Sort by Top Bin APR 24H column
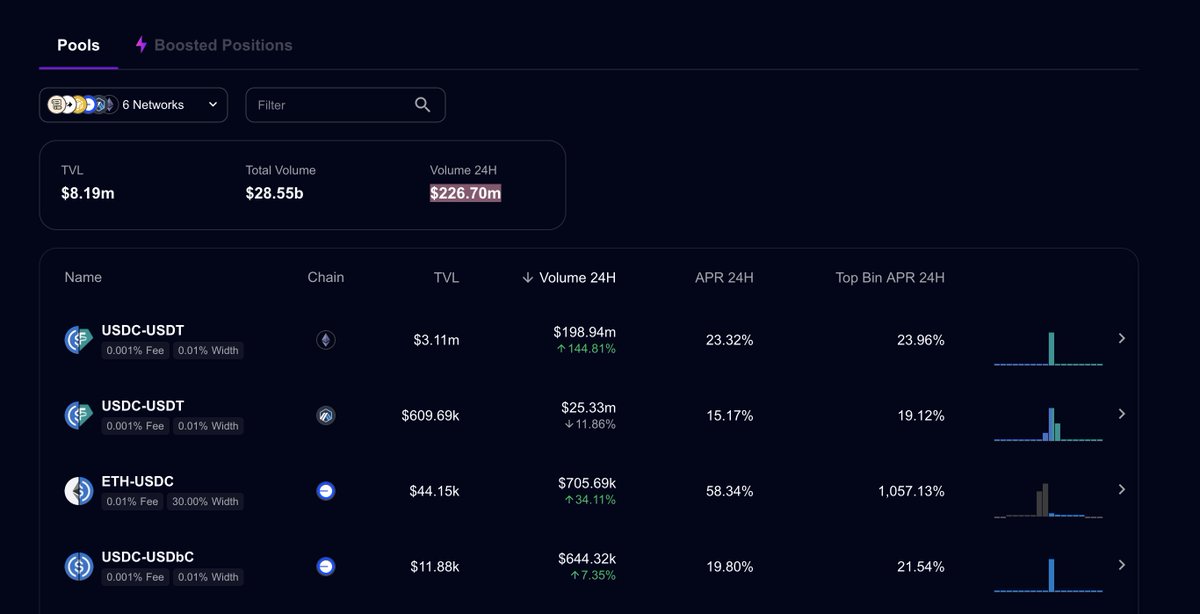Image resolution: width=1200 pixels, height=614 pixels. pos(890,277)
